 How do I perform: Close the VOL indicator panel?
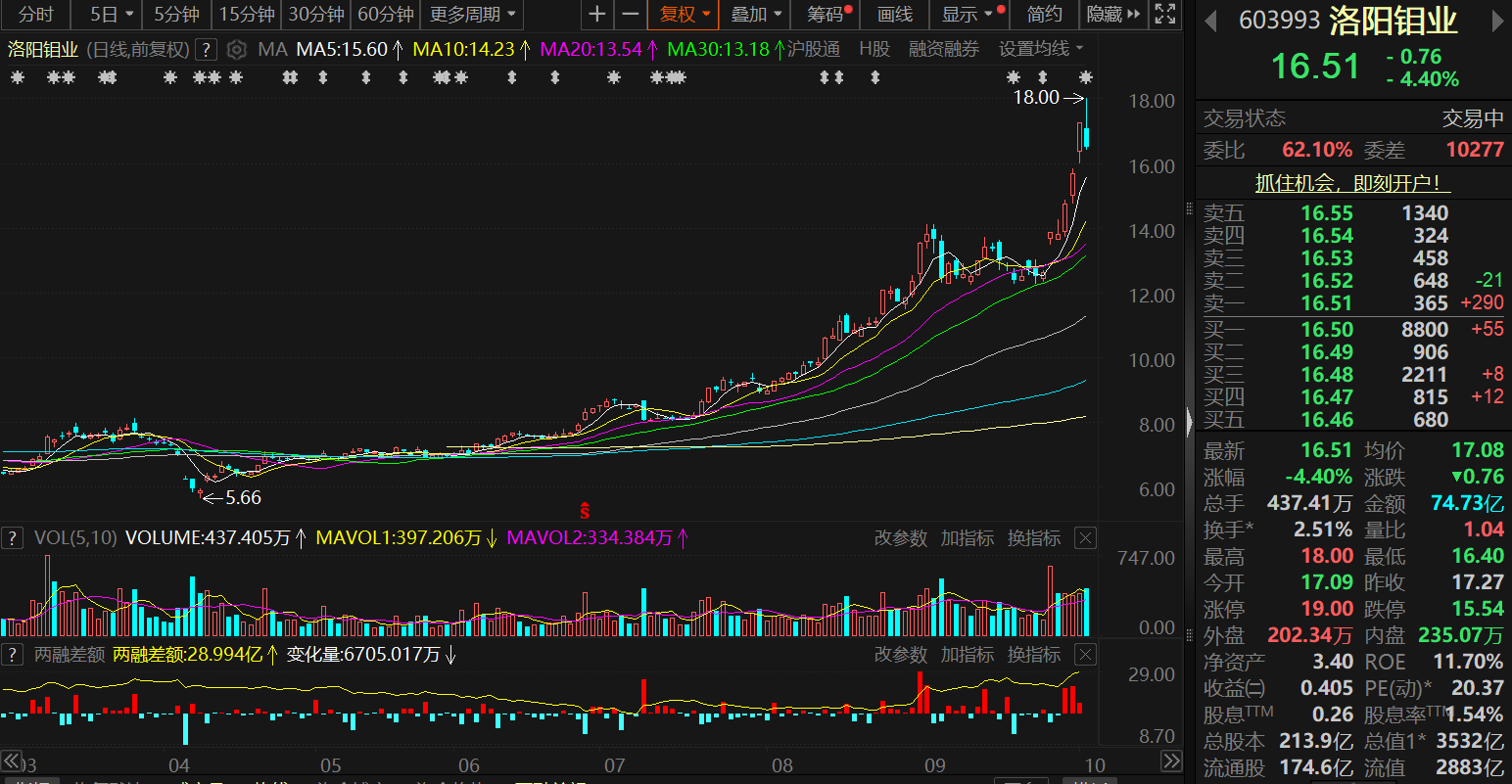1085,538
